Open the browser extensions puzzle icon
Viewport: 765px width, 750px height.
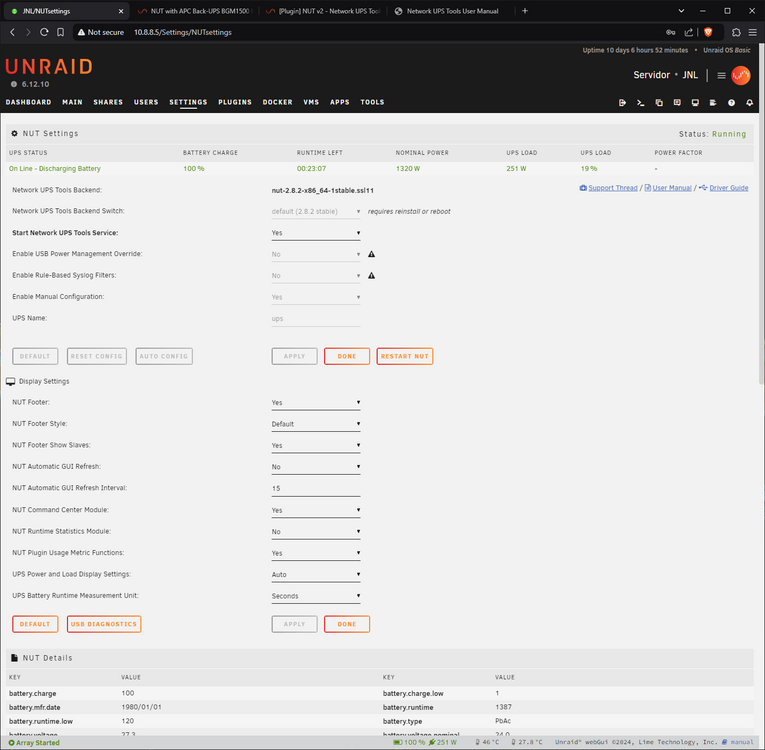click(x=736, y=32)
